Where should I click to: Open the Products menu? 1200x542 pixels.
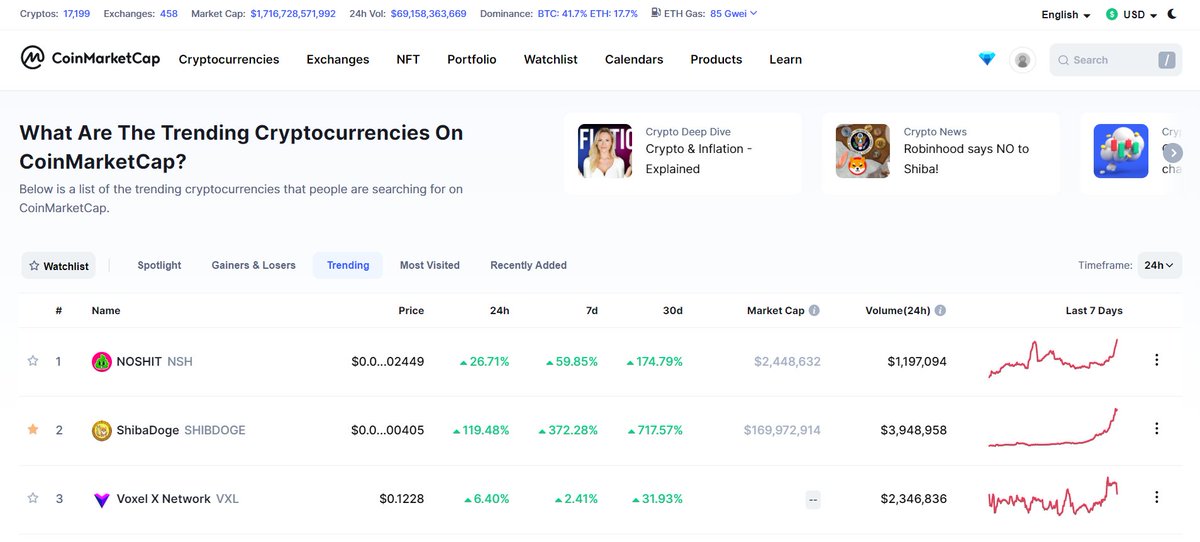tap(716, 60)
